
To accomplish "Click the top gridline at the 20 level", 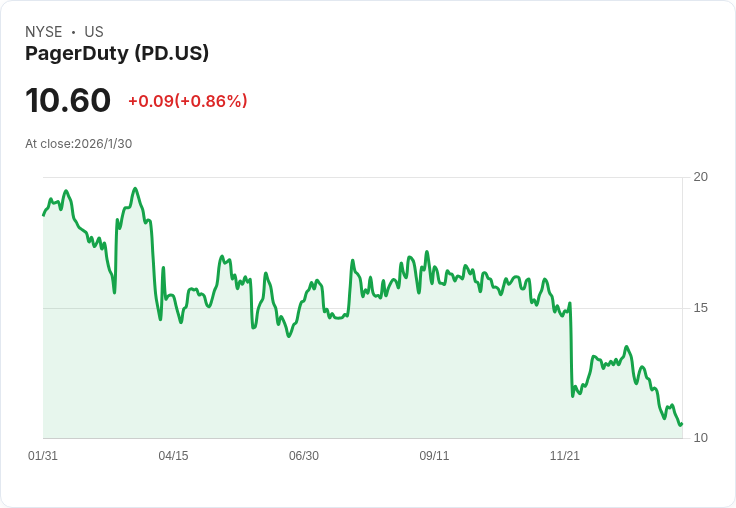I will (360, 177).
